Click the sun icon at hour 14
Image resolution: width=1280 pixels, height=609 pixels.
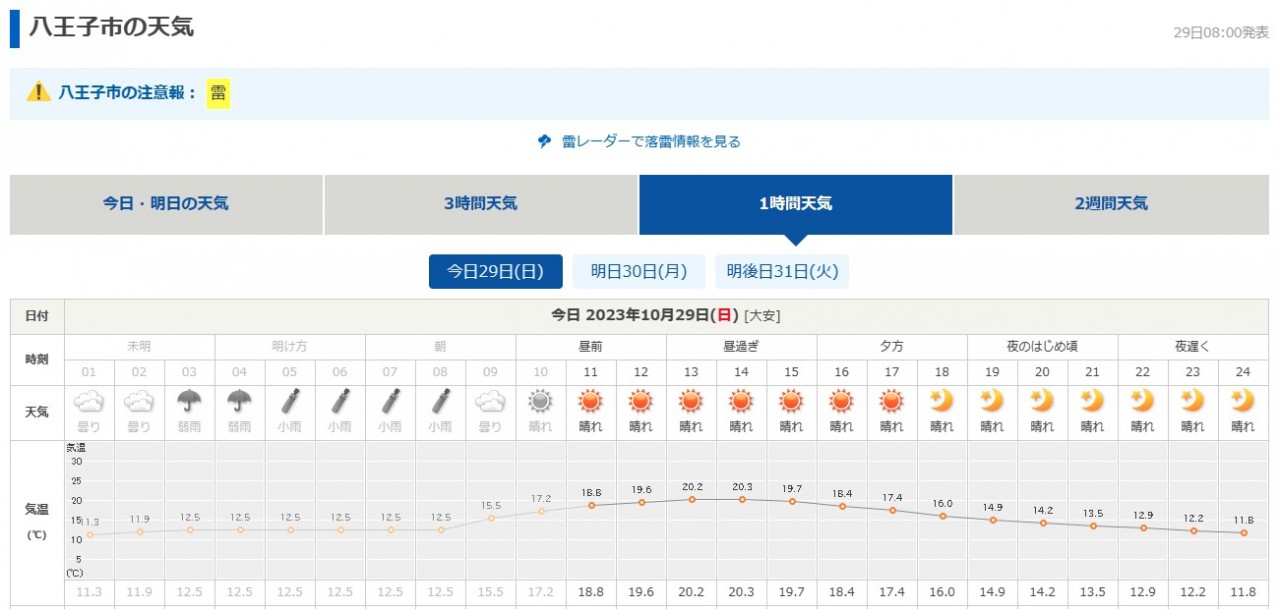pos(741,401)
